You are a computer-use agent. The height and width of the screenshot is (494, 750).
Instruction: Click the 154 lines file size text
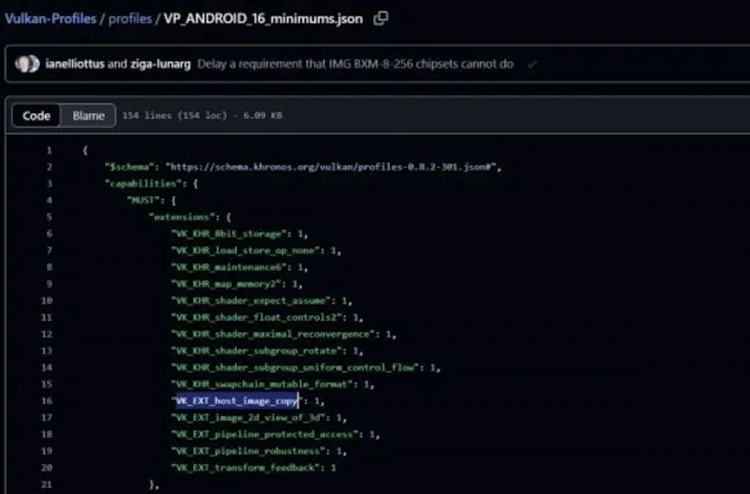point(202,116)
